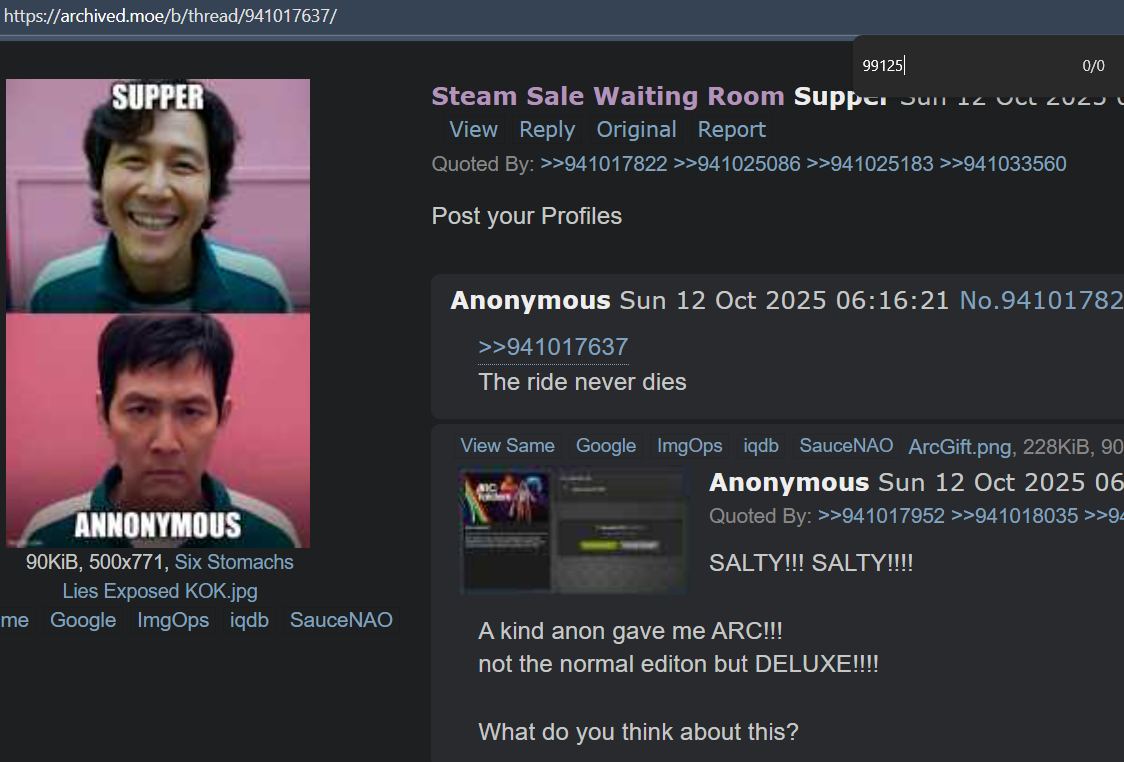Open the ArcGift.png thumbnail

[x=574, y=530]
